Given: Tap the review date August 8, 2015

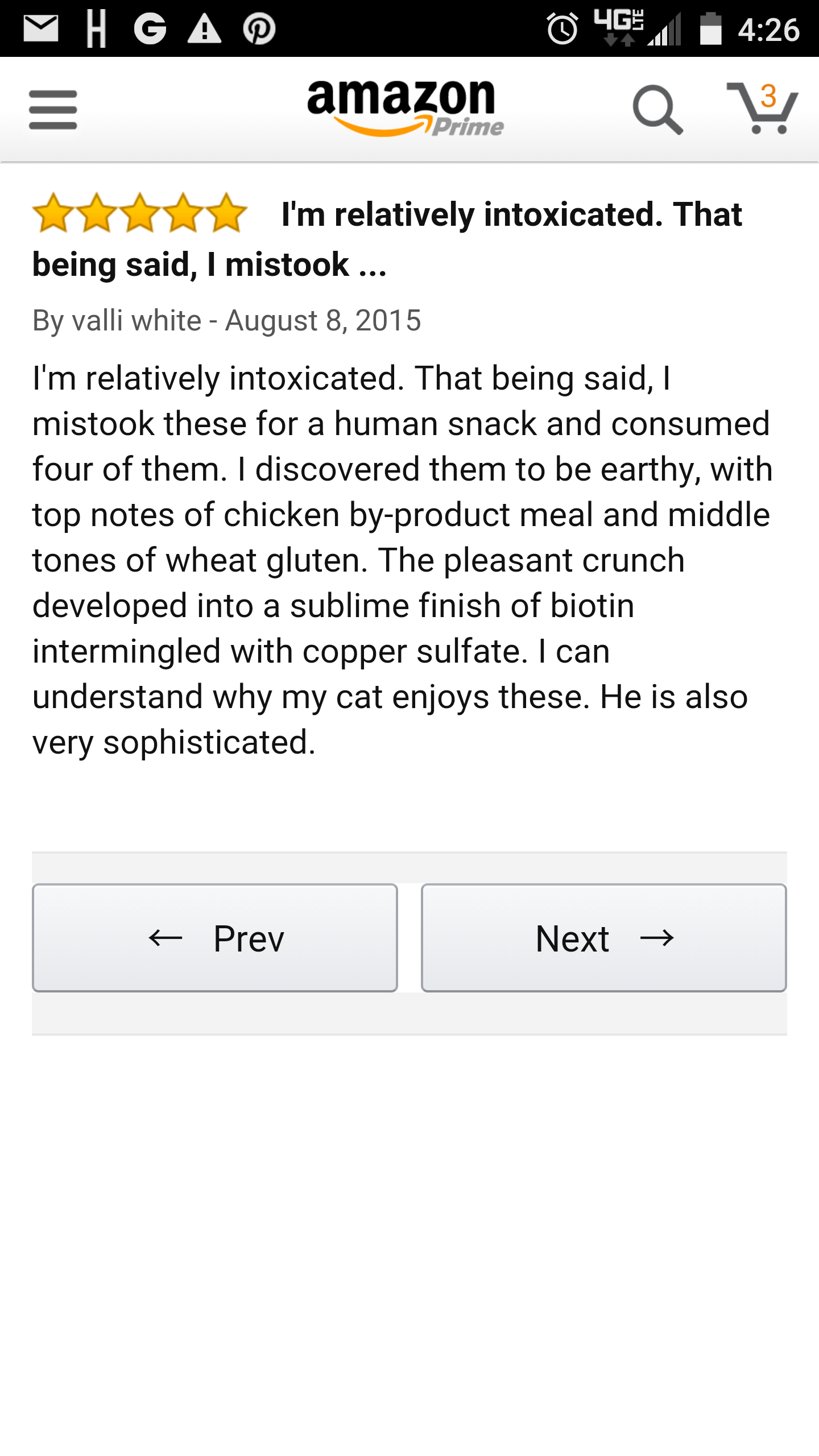Looking at the screenshot, I should click(323, 320).
